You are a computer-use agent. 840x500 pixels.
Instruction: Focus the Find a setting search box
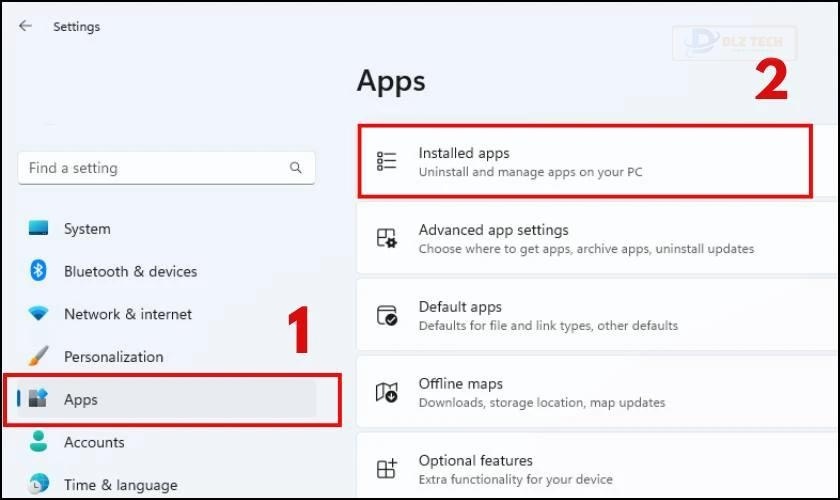click(x=167, y=168)
